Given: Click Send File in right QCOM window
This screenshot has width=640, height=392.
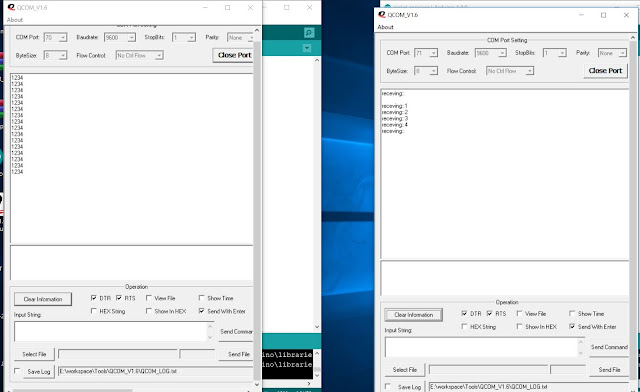Looking at the screenshot, I should click(609, 370).
